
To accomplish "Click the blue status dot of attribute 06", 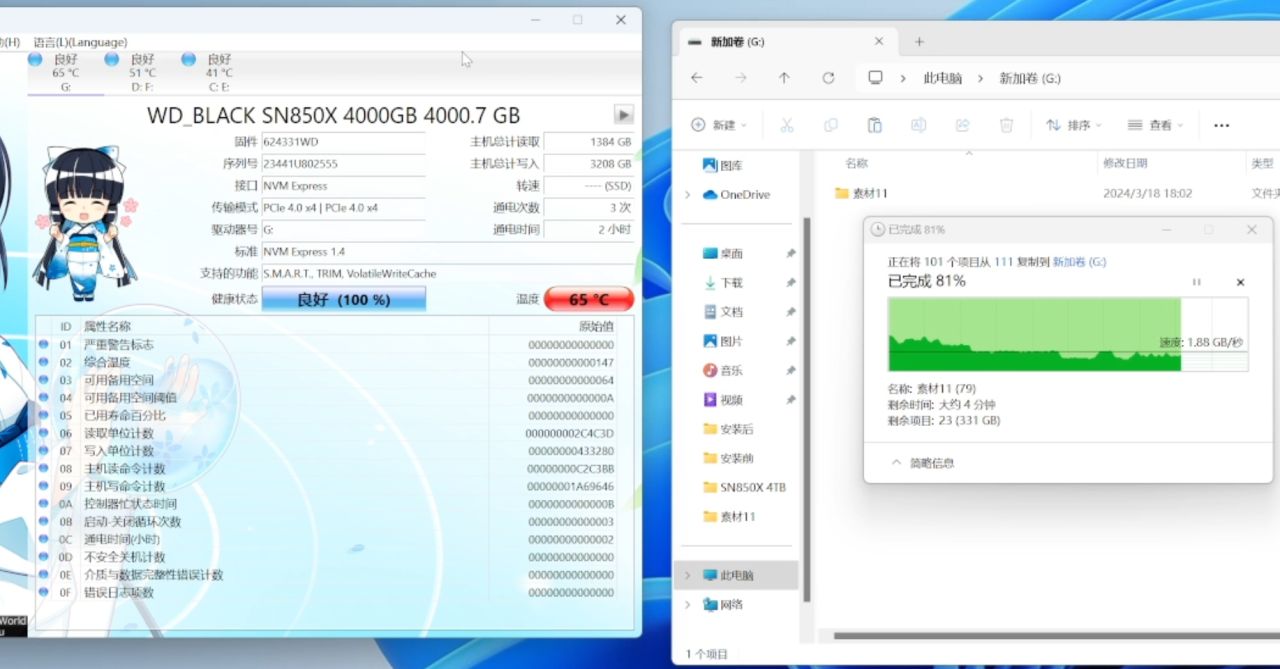I will (44, 433).
